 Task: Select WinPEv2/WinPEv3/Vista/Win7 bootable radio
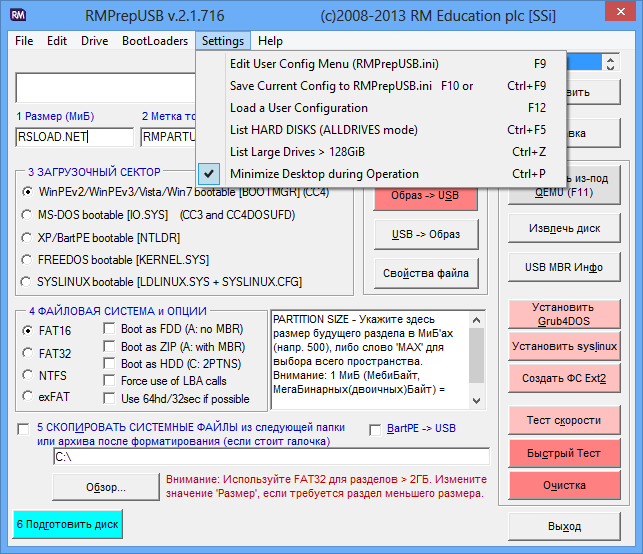(27, 192)
